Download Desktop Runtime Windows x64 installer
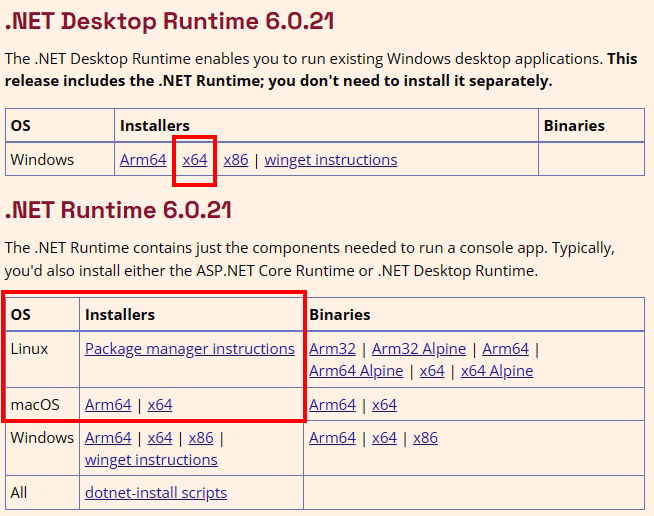 point(195,160)
